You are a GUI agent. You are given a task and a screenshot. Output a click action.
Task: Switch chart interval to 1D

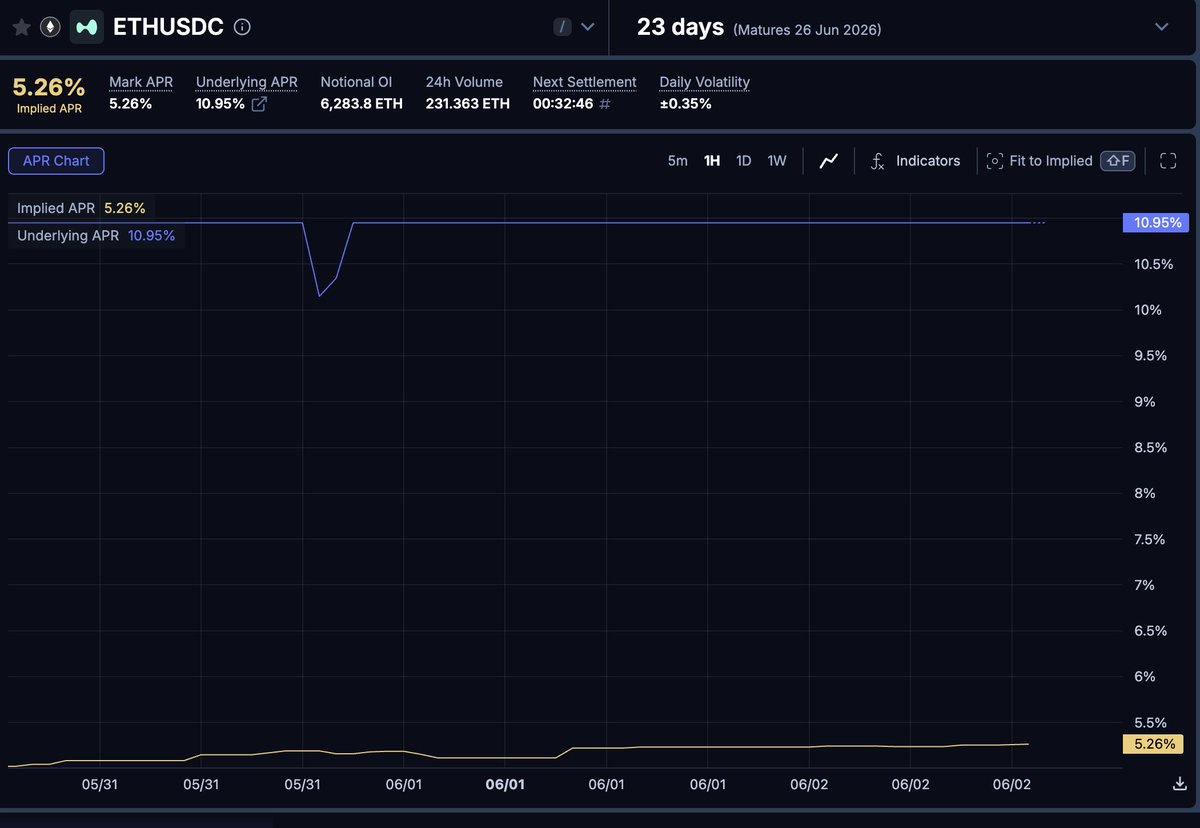coord(744,161)
